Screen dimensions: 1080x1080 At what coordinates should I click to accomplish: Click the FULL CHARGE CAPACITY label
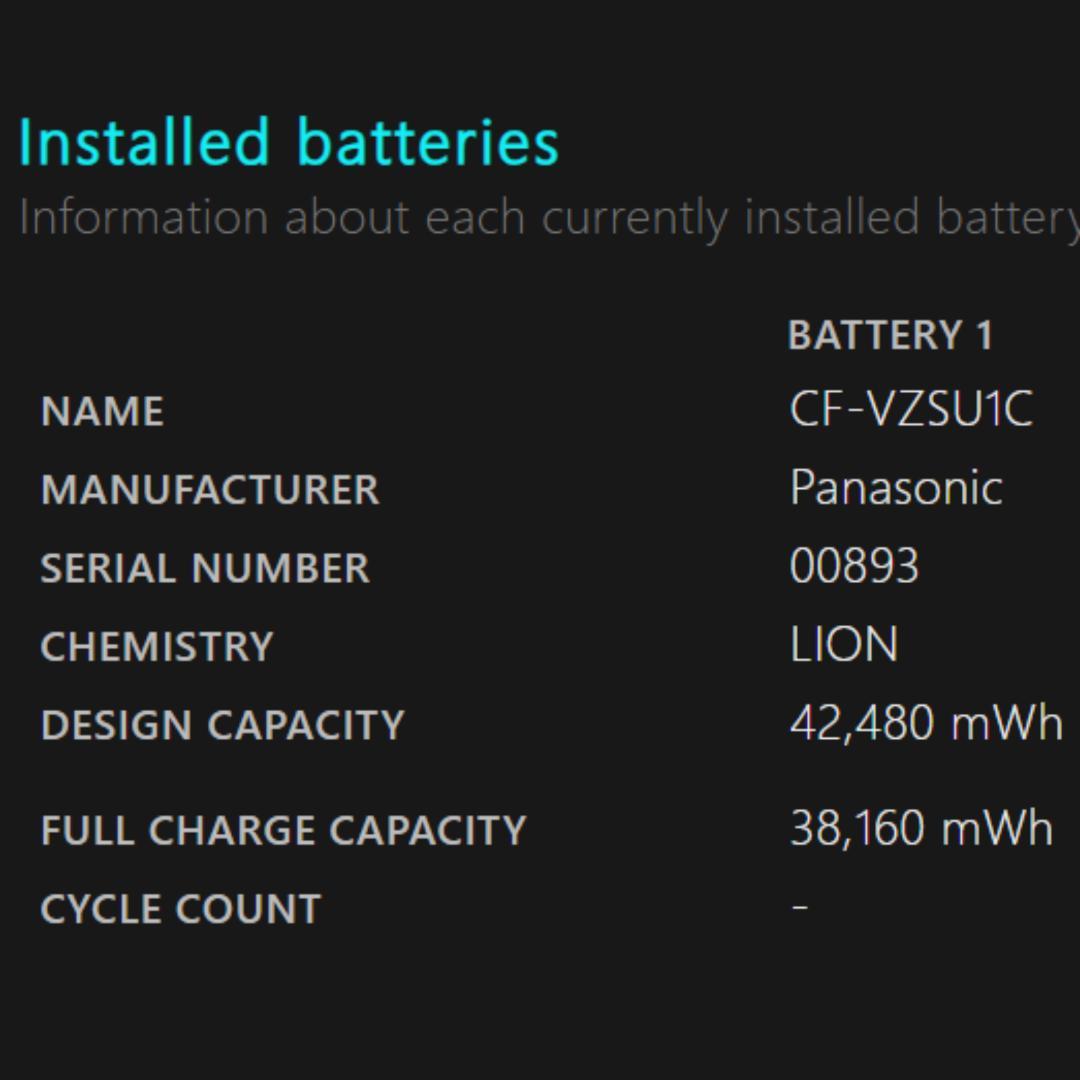click(x=283, y=831)
